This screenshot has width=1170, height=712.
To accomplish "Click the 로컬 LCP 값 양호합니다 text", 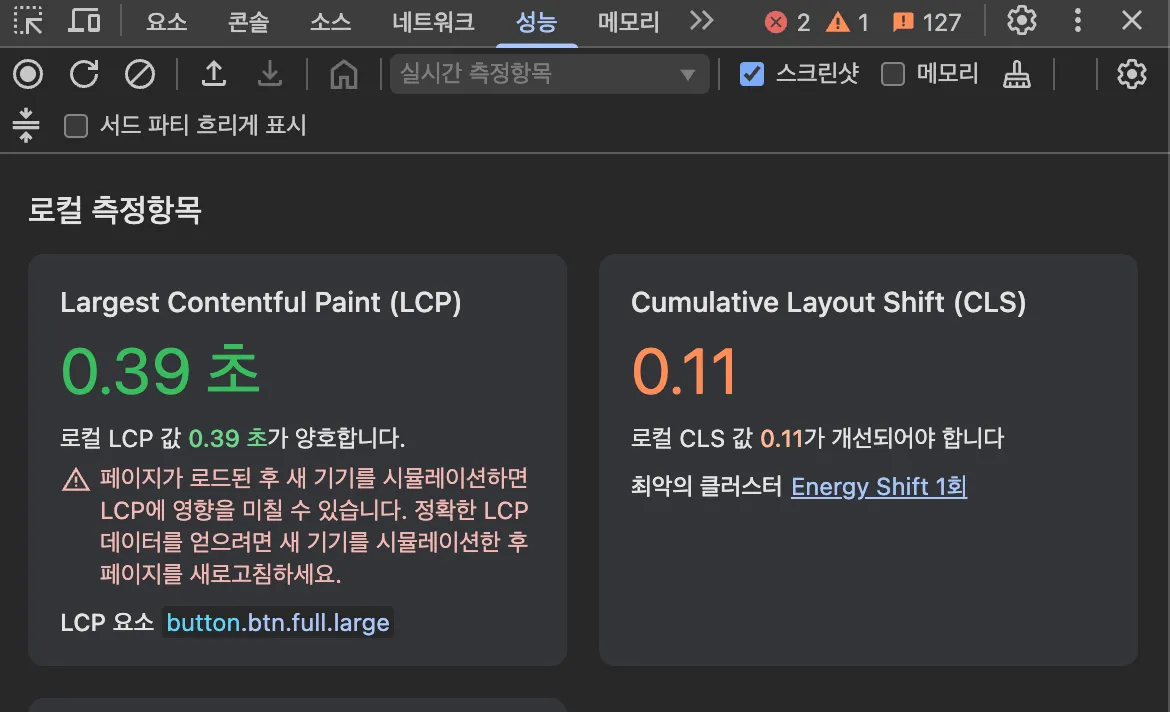I will (x=233, y=438).
